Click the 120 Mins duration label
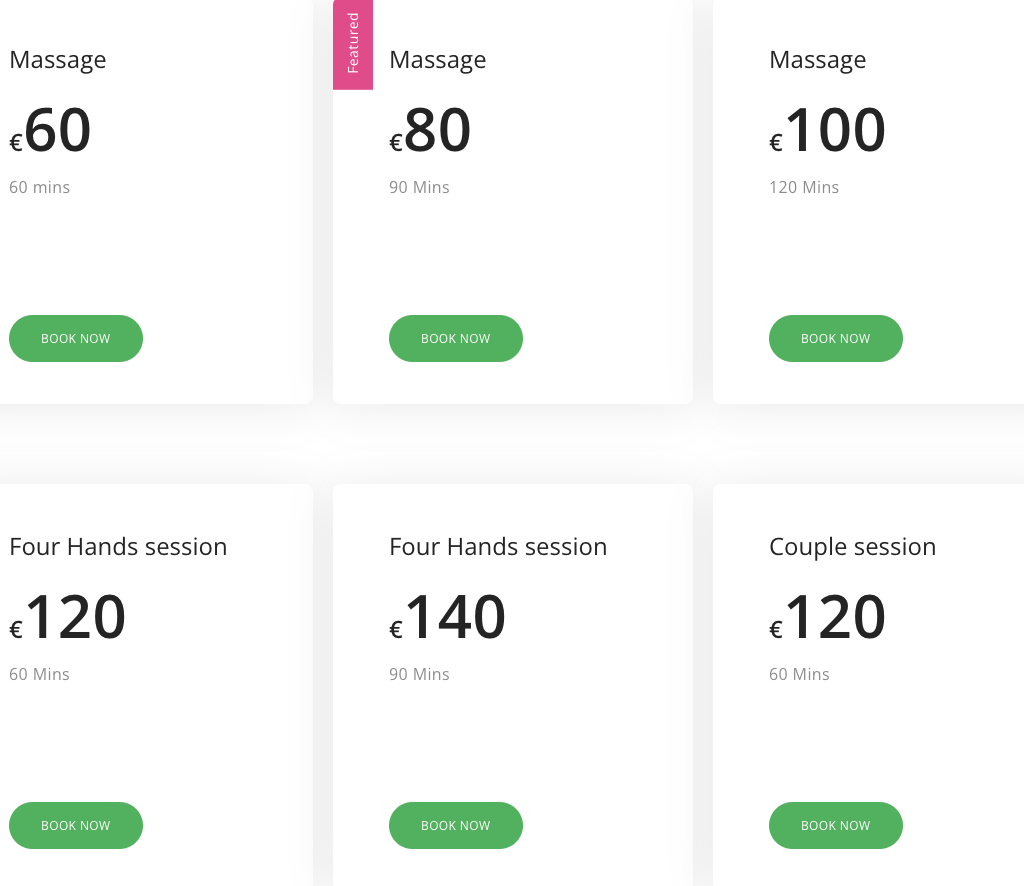The width and height of the screenshot is (1024, 886). pos(804,187)
